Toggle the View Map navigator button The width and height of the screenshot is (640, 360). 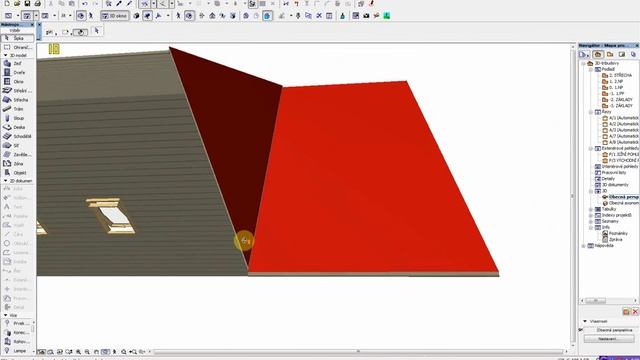click(x=610, y=54)
